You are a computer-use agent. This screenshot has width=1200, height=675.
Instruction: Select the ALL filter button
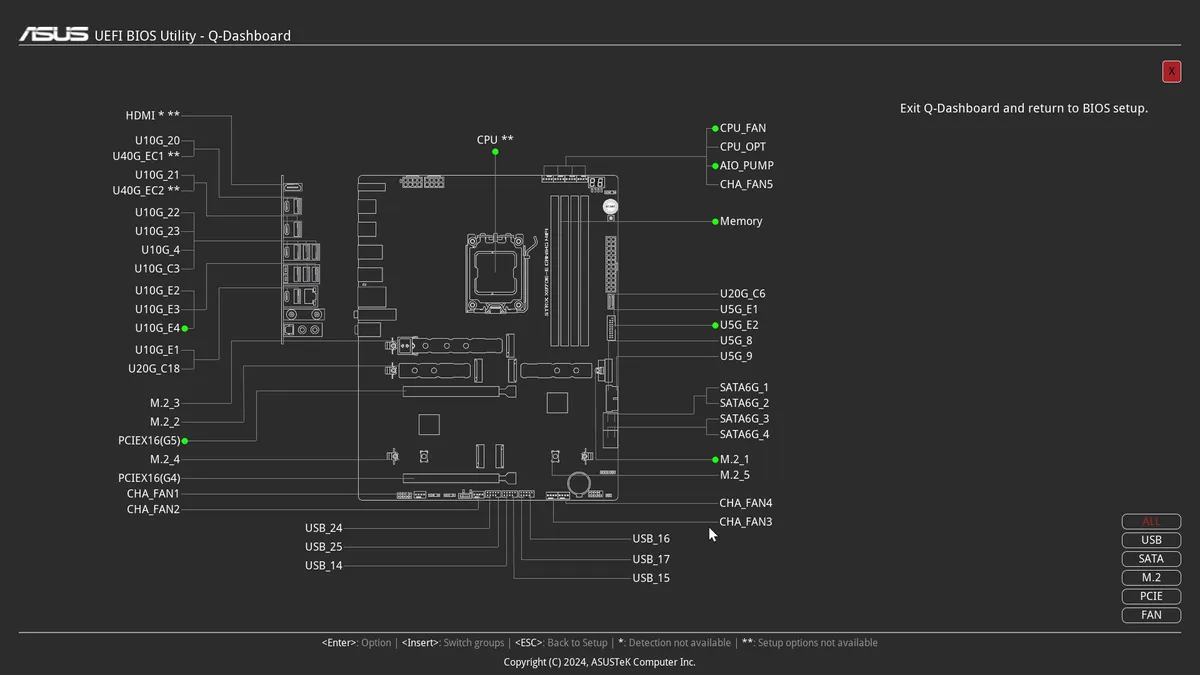[x=1151, y=521]
